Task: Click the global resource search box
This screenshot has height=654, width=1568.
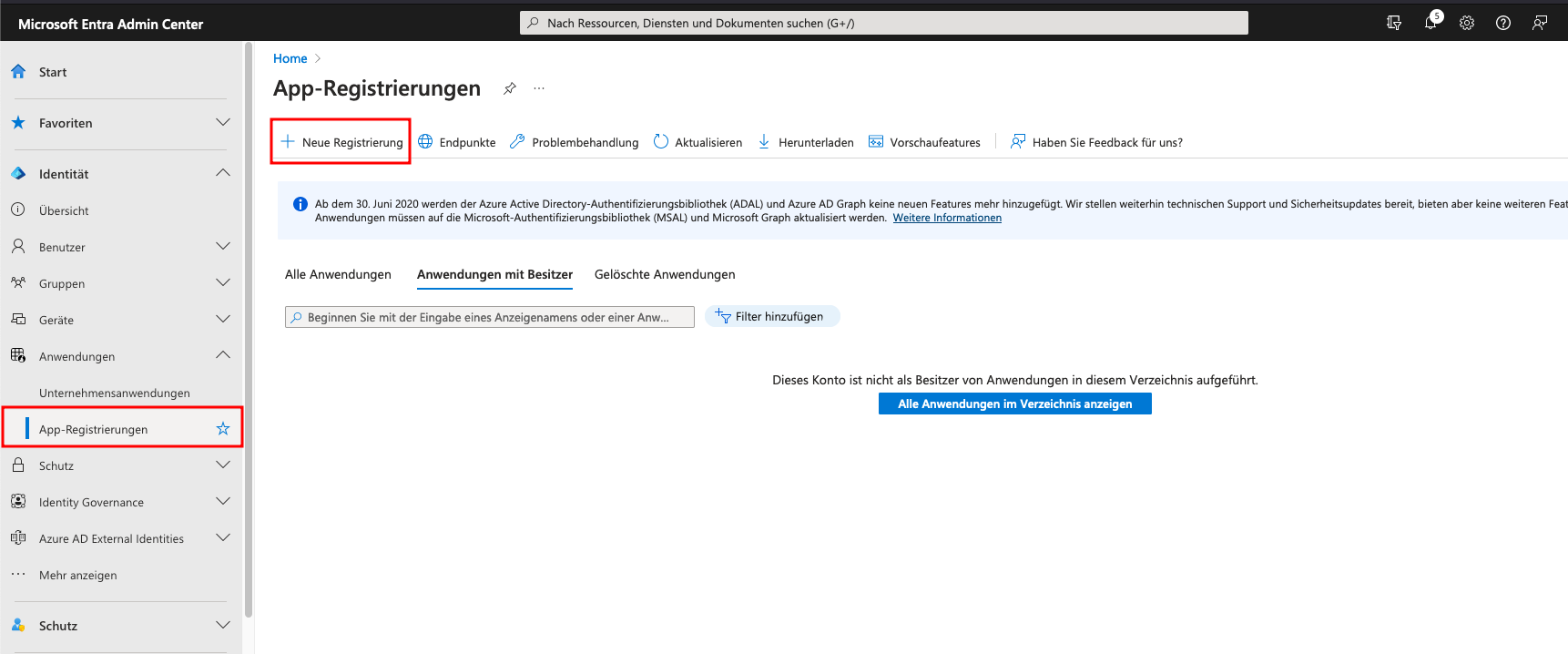Action: pyautogui.click(x=884, y=23)
